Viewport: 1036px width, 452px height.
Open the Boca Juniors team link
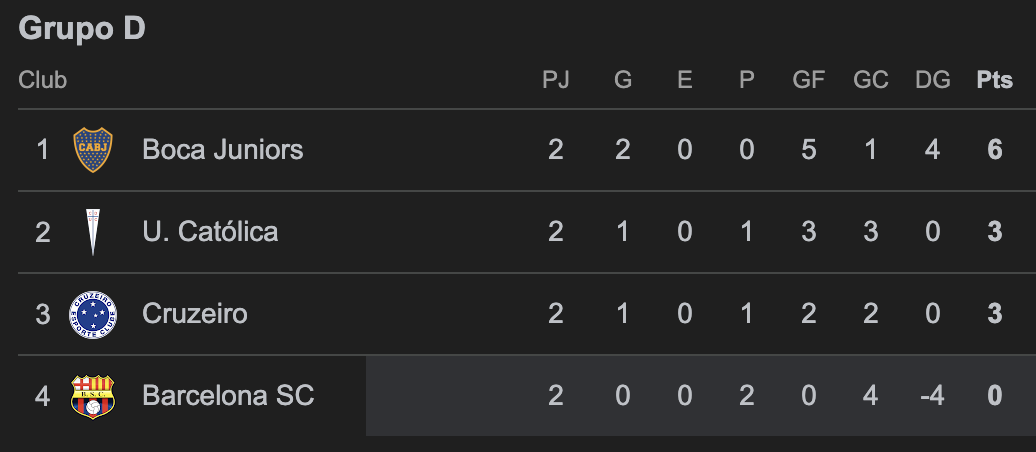point(222,150)
